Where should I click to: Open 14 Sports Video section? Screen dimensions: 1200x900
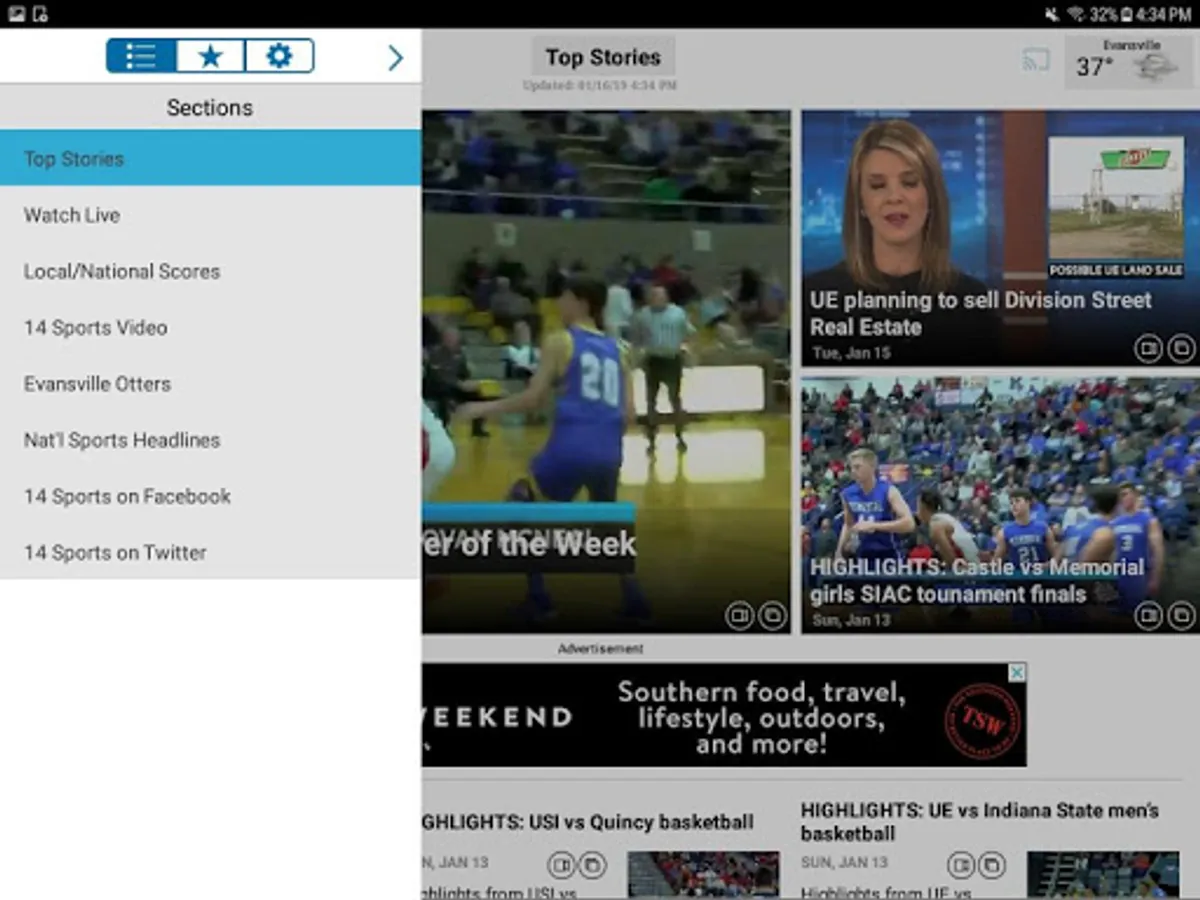point(210,327)
